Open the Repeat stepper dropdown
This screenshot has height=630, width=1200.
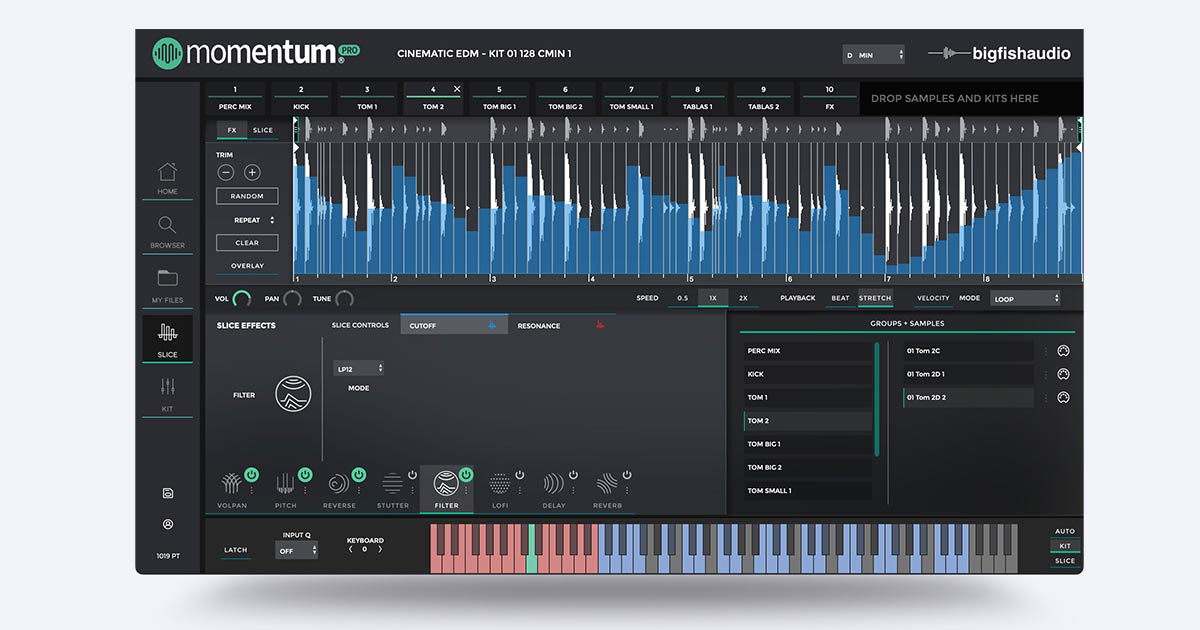254,220
